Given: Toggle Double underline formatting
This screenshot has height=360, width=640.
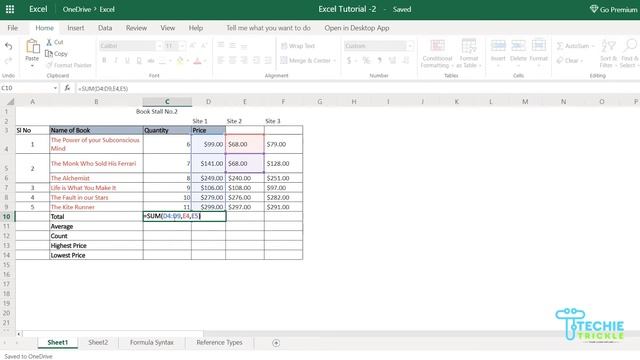Looking at the screenshot, I should click(139, 60).
